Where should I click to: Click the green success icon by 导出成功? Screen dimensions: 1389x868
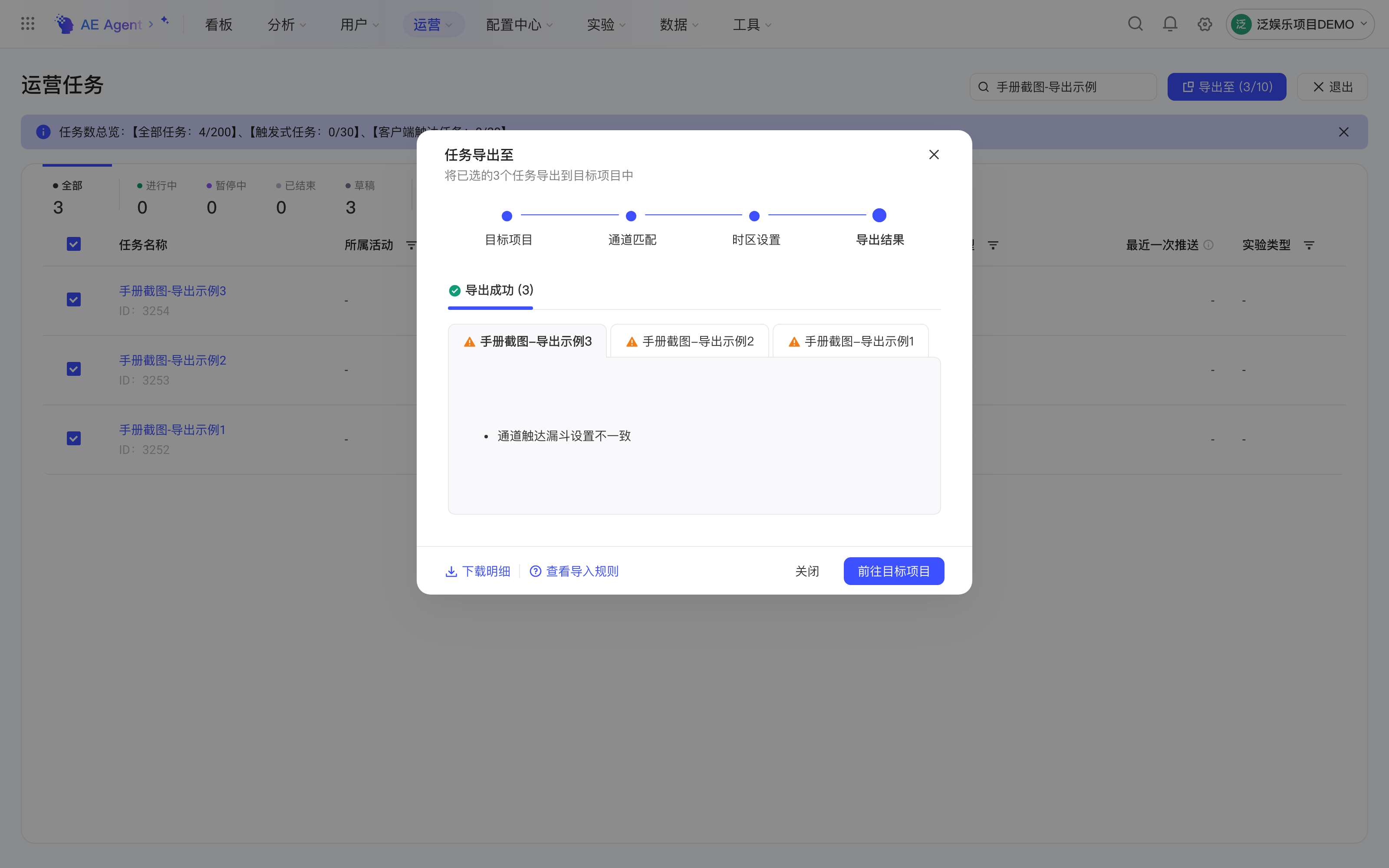click(x=454, y=290)
